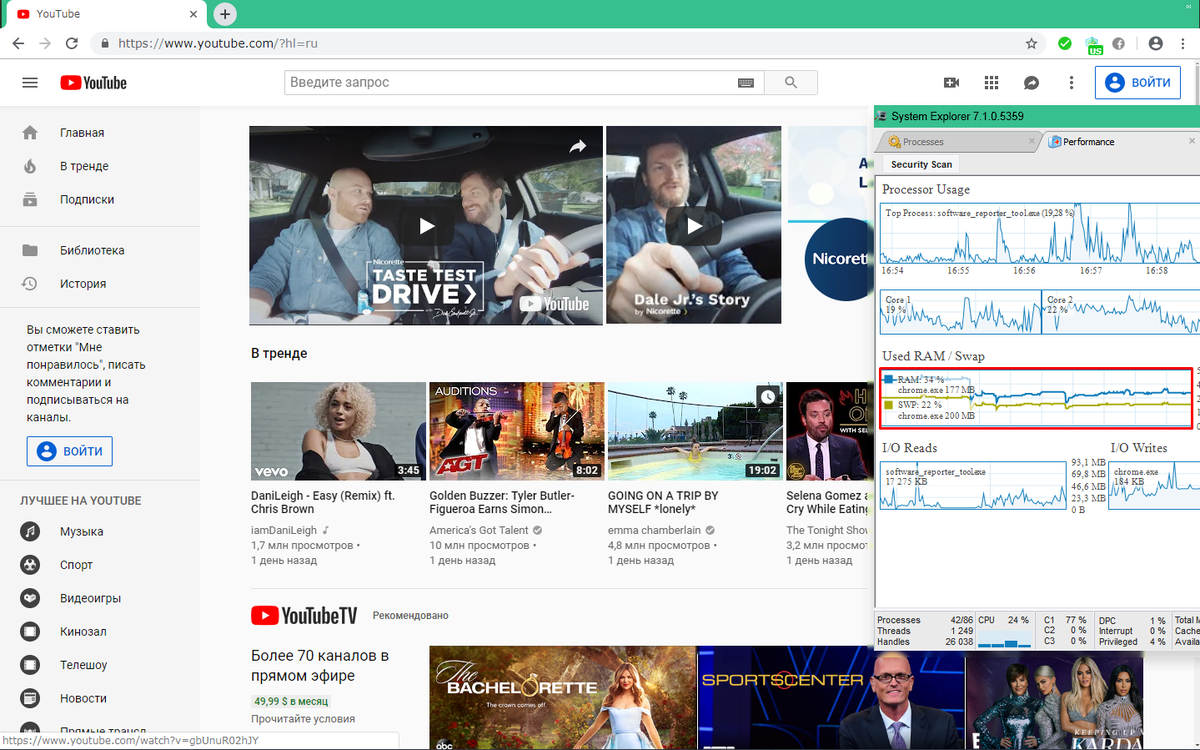Click the YouTube browser tab
The image size is (1200, 750).
click(105, 14)
